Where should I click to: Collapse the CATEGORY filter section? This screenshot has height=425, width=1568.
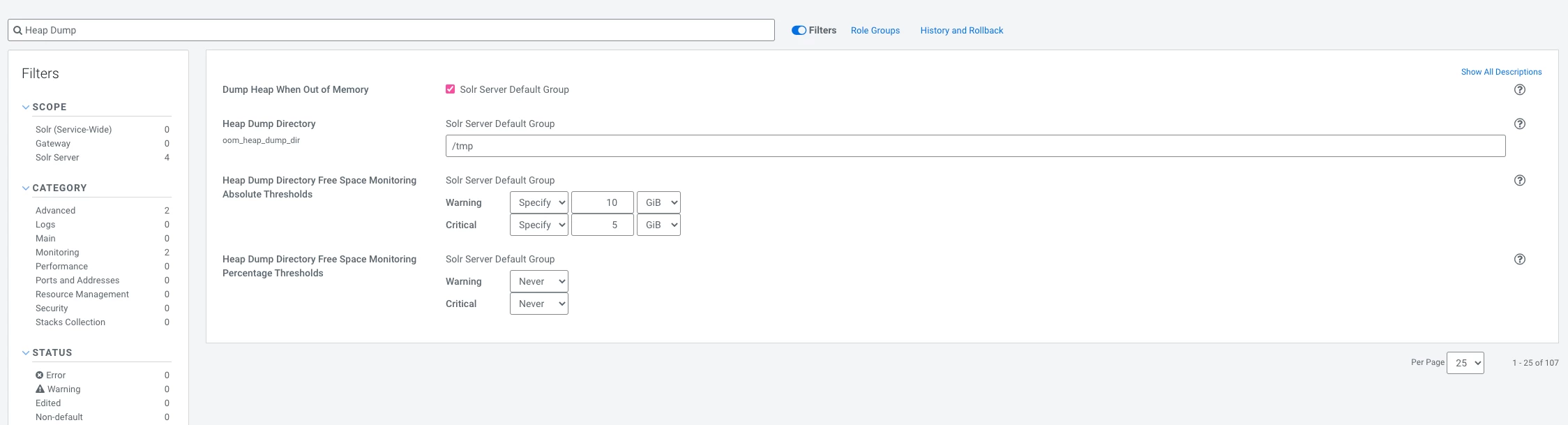pos(26,188)
